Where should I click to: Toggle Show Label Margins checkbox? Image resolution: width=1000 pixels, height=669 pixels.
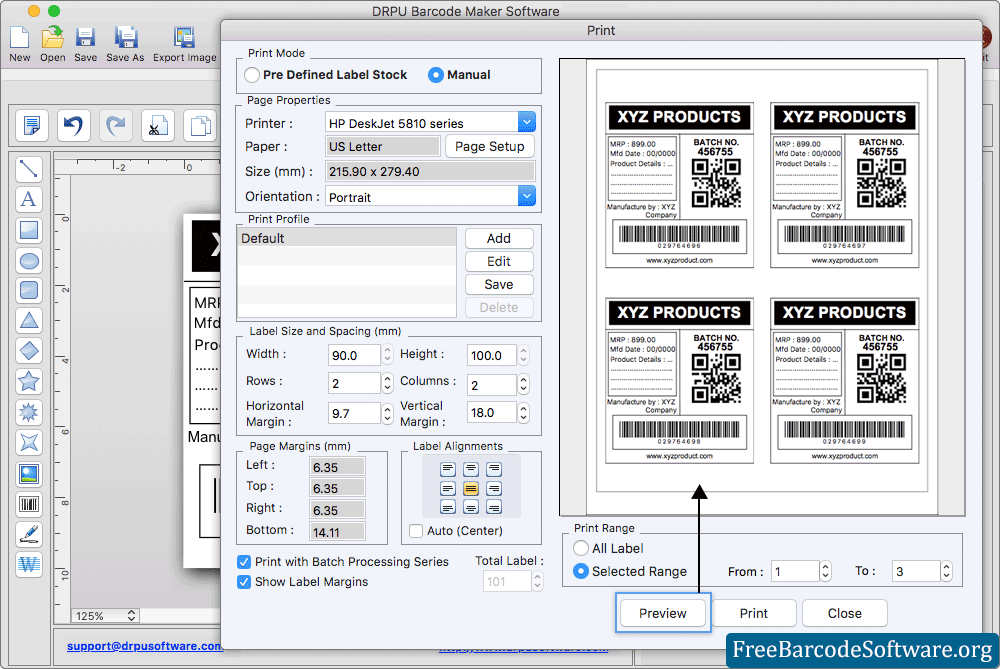244,582
